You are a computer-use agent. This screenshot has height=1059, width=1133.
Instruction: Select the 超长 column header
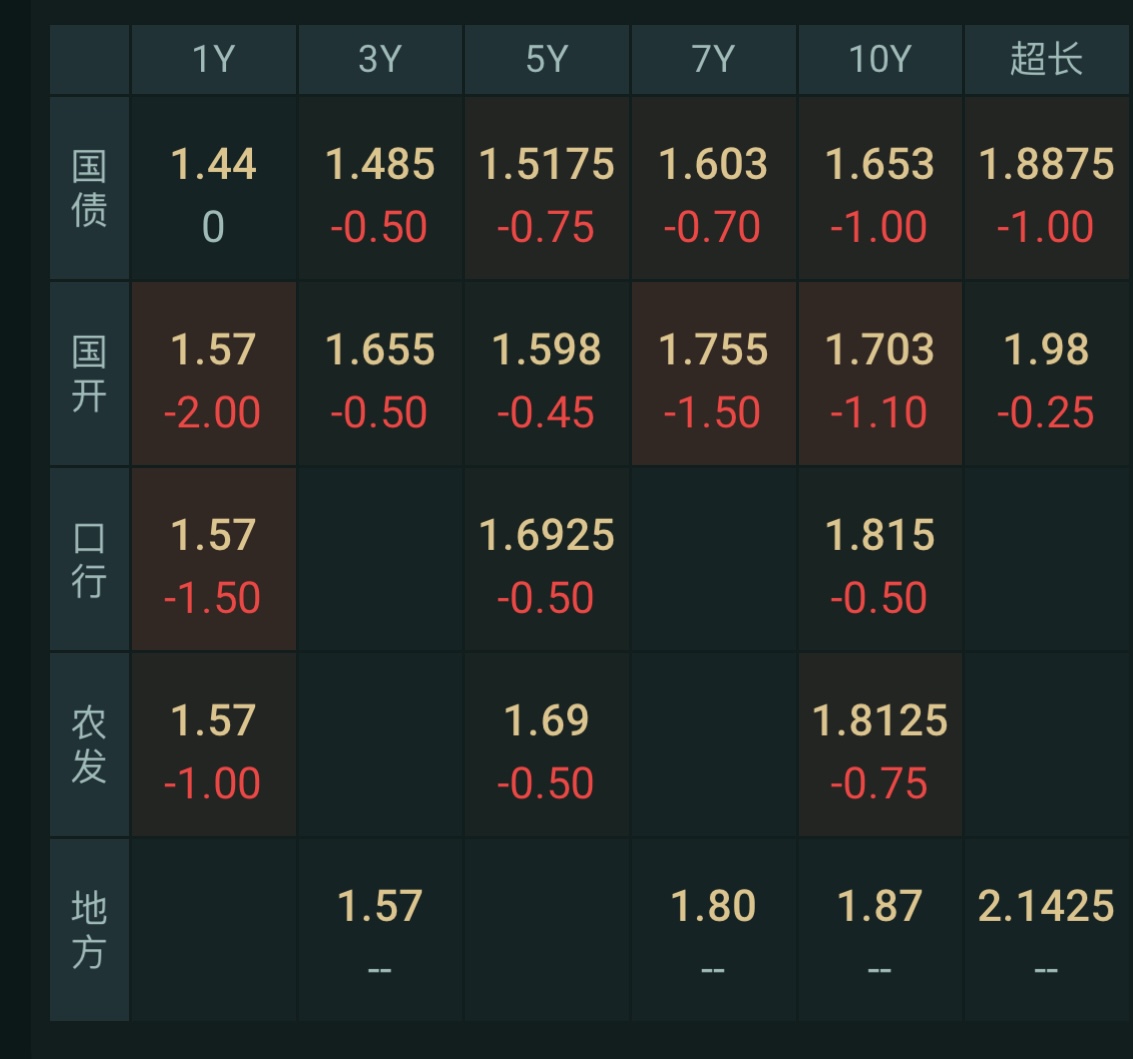pos(1046,61)
